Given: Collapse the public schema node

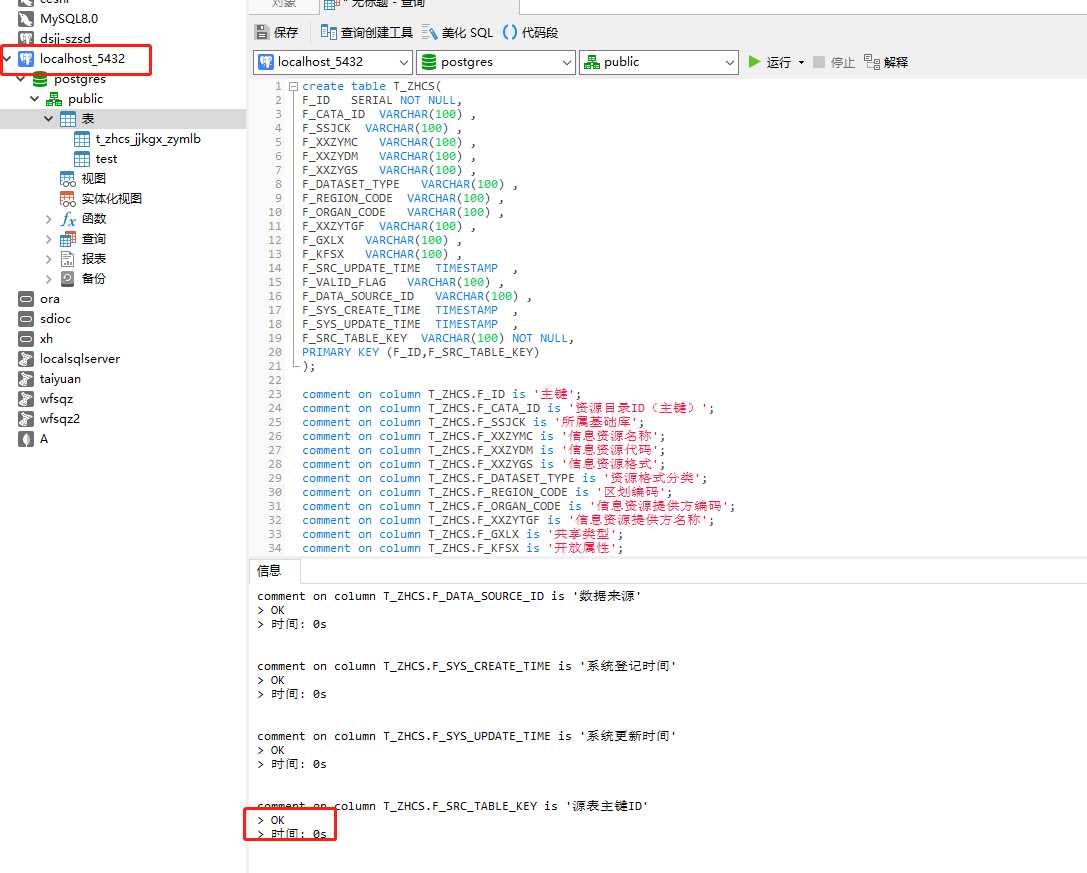Looking at the screenshot, I should [x=35, y=99].
